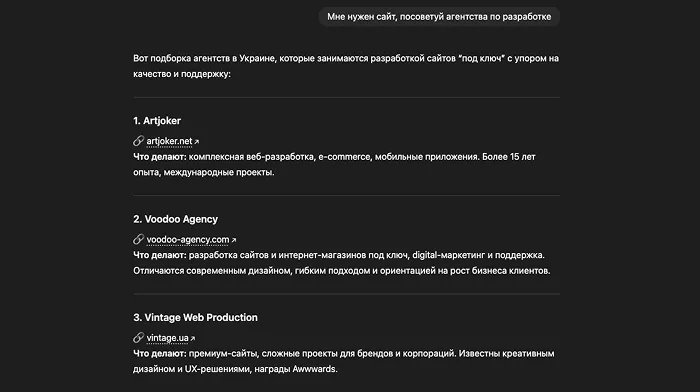Click the external arrow icon after artjoker.net
Screen dimensions: 700x392
(196, 142)
